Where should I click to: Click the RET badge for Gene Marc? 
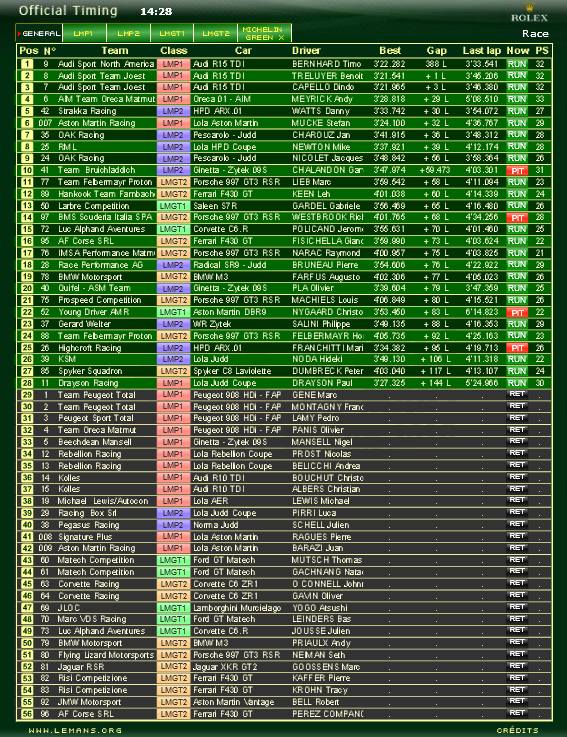click(x=517, y=394)
